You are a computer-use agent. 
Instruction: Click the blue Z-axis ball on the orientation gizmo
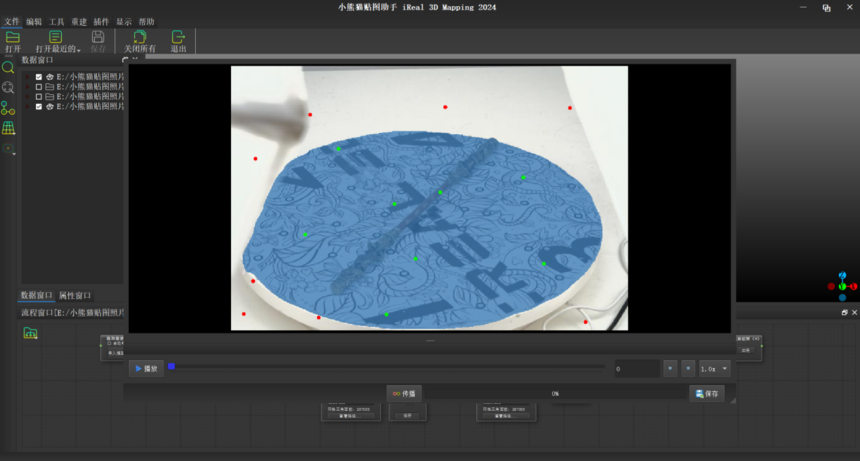click(x=842, y=276)
